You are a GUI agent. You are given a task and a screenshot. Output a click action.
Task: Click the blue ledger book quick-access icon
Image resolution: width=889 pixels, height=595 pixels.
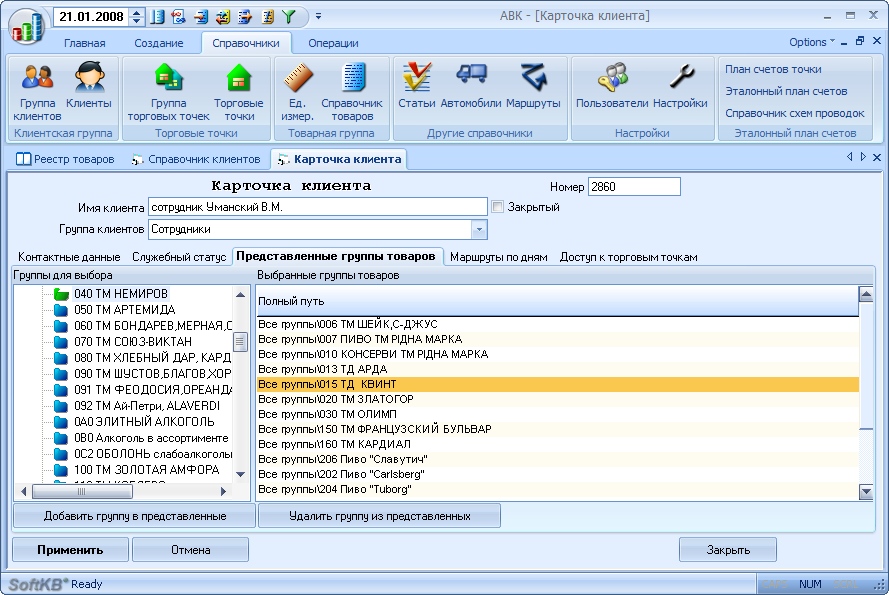tap(157, 16)
